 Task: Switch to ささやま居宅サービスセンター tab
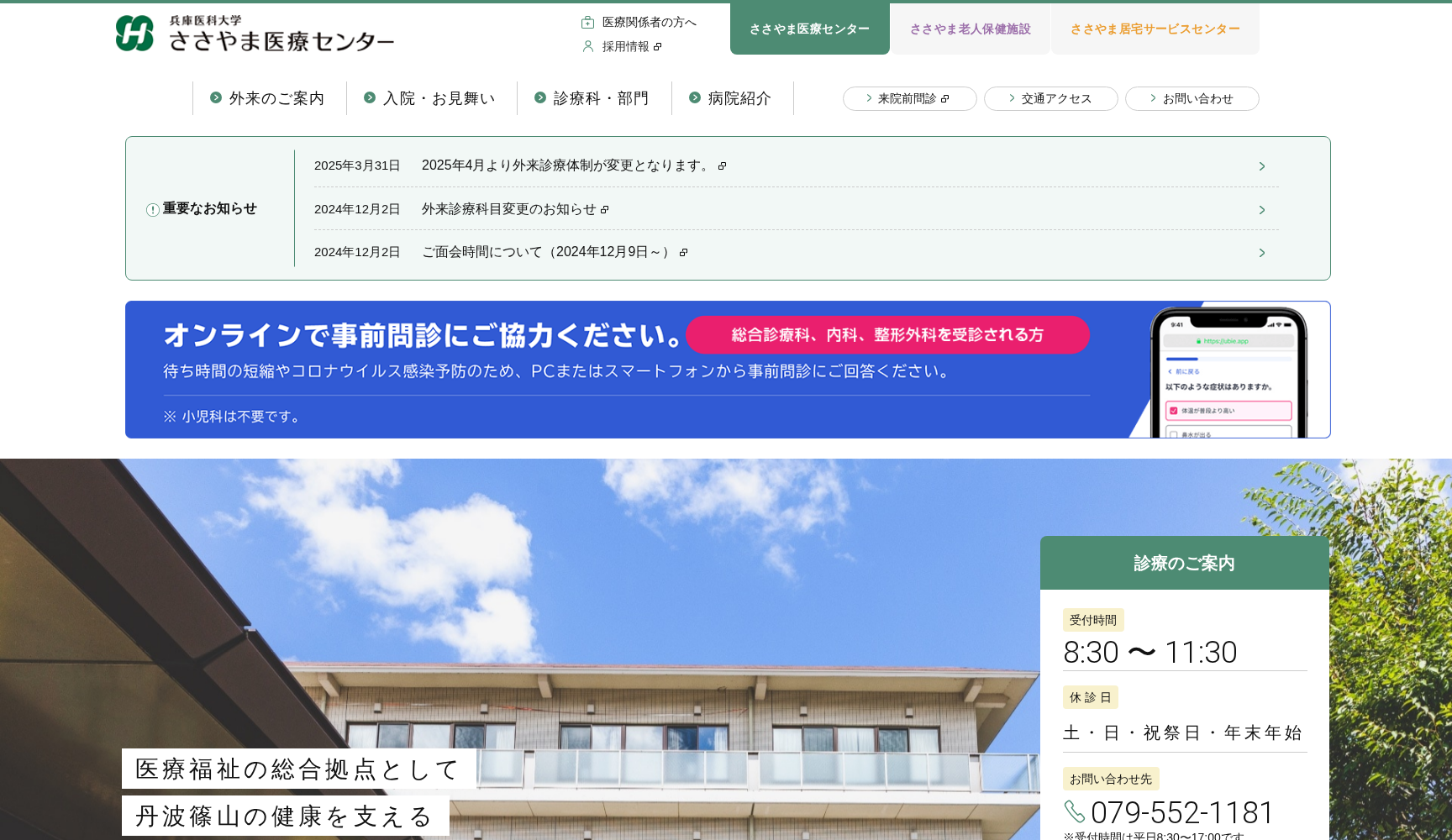point(1155,29)
